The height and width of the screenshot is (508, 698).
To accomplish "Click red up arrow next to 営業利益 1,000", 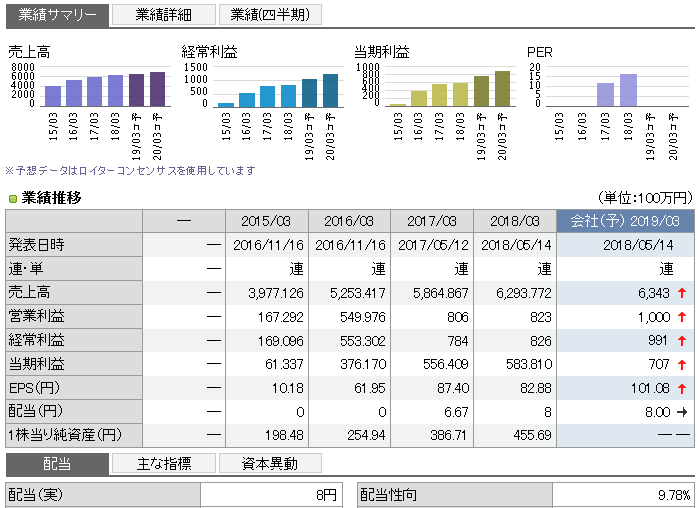I will pos(682,317).
